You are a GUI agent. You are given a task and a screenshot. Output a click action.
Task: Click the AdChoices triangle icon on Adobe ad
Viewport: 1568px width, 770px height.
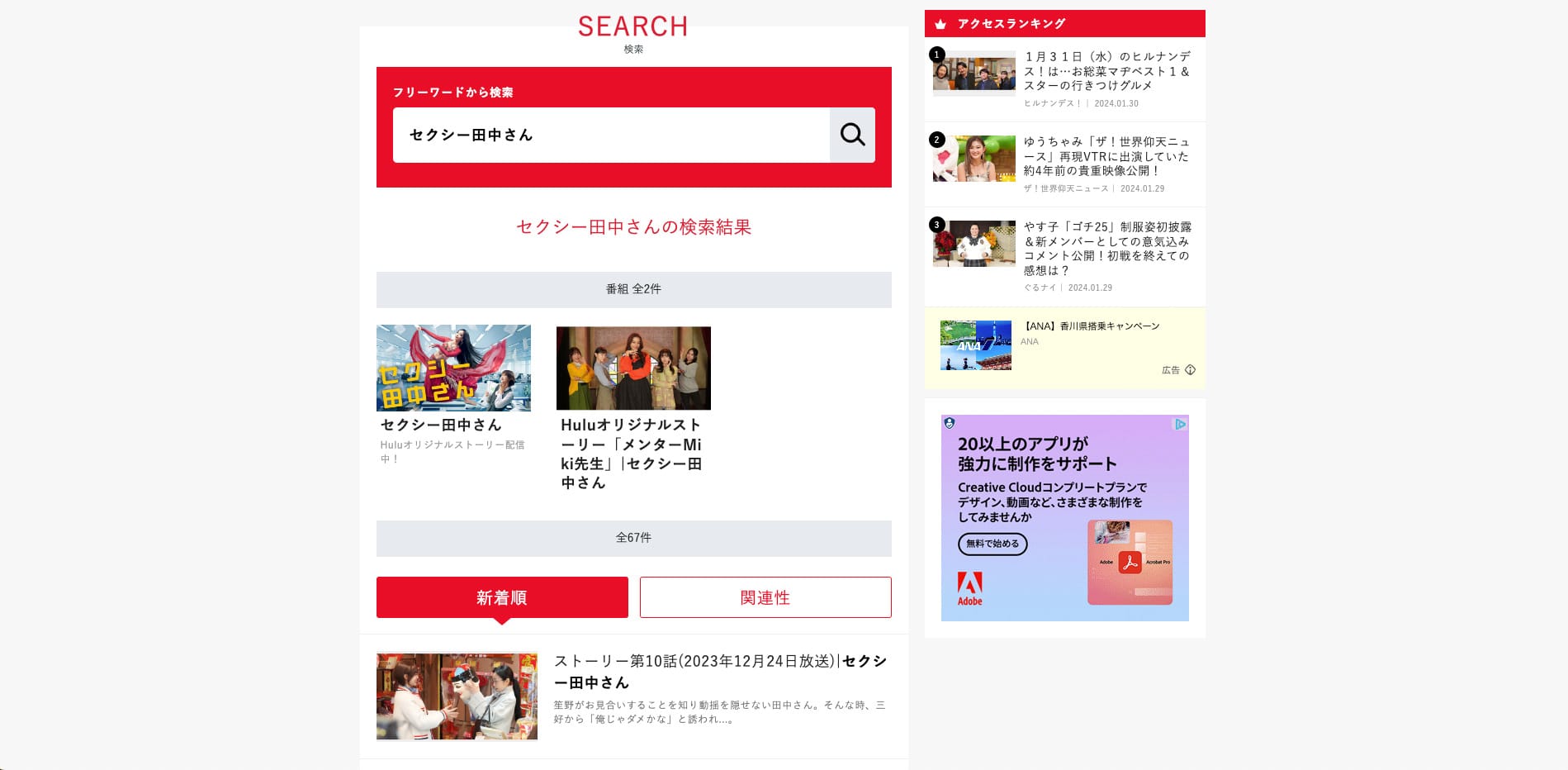click(x=1181, y=424)
